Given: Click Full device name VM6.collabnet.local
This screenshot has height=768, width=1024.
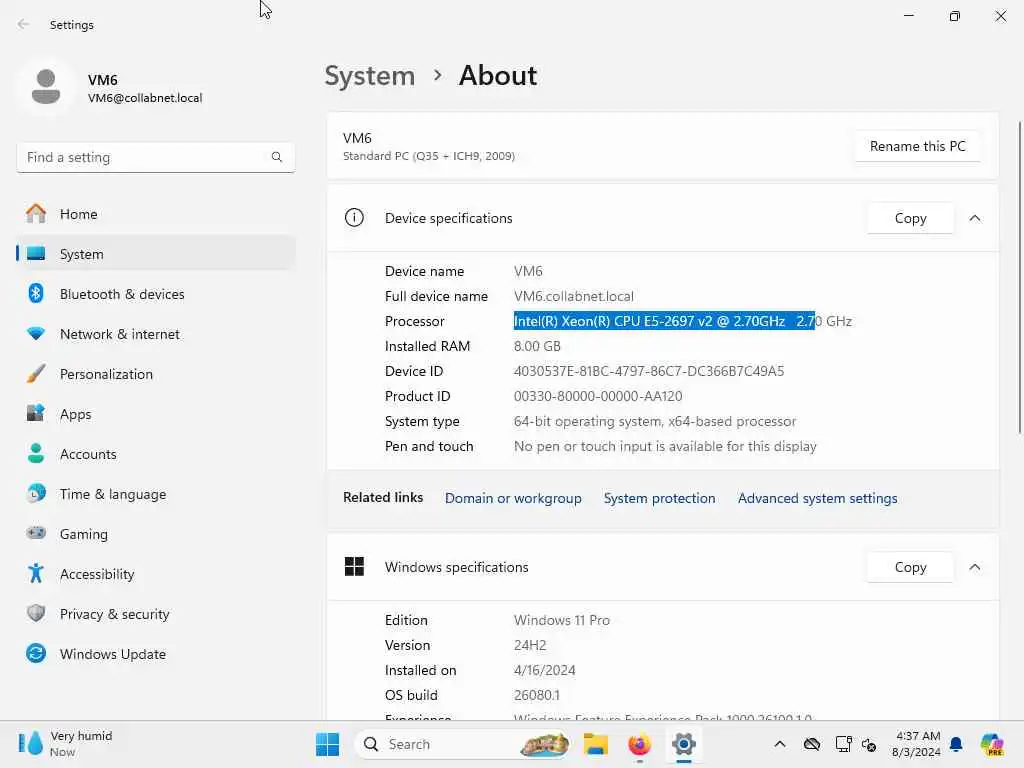Looking at the screenshot, I should pyautogui.click(x=573, y=296).
